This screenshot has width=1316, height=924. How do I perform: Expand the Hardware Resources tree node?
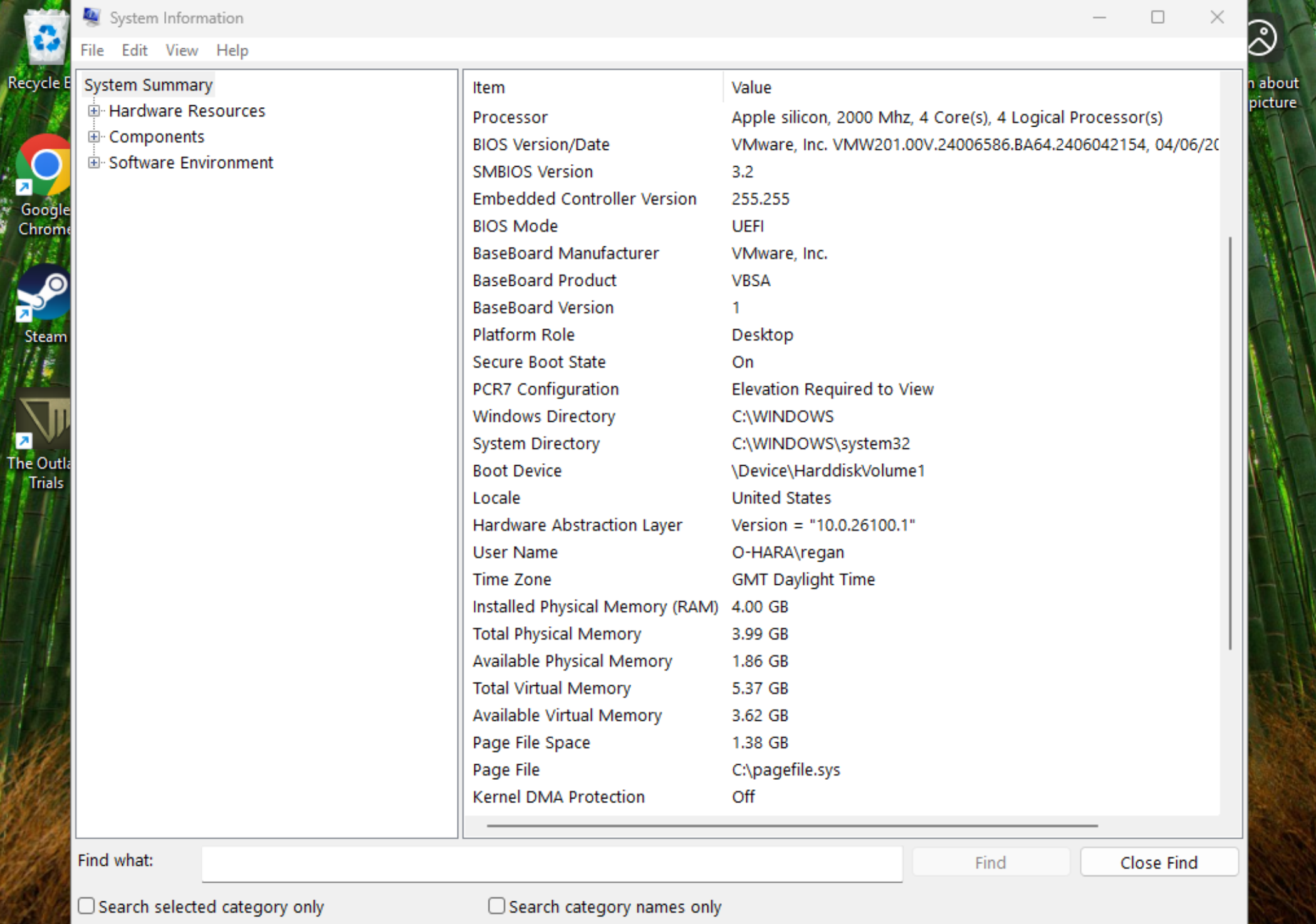93,111
